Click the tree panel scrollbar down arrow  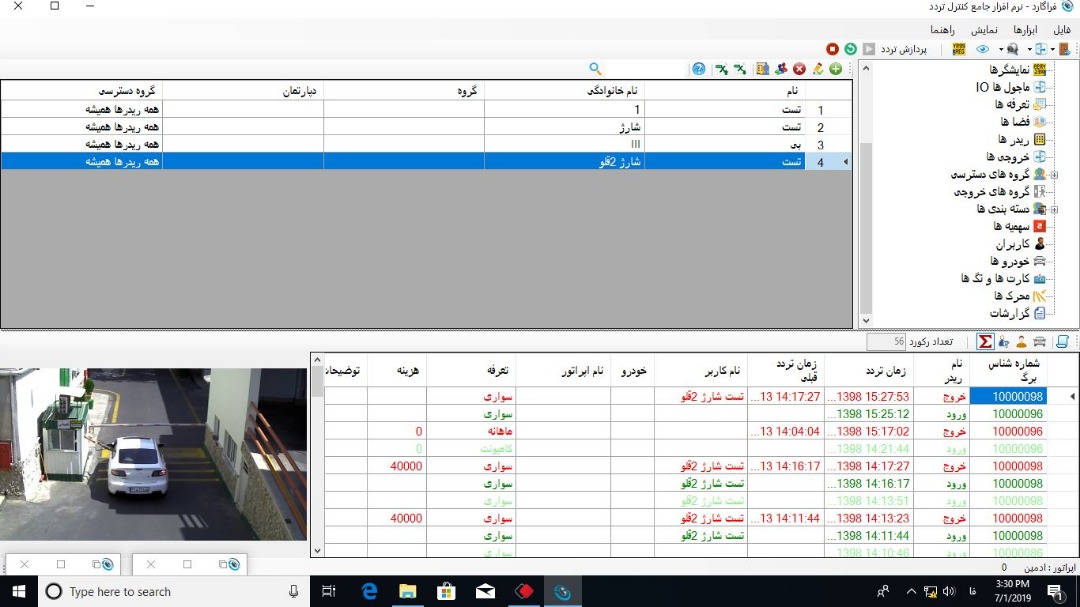866,320
